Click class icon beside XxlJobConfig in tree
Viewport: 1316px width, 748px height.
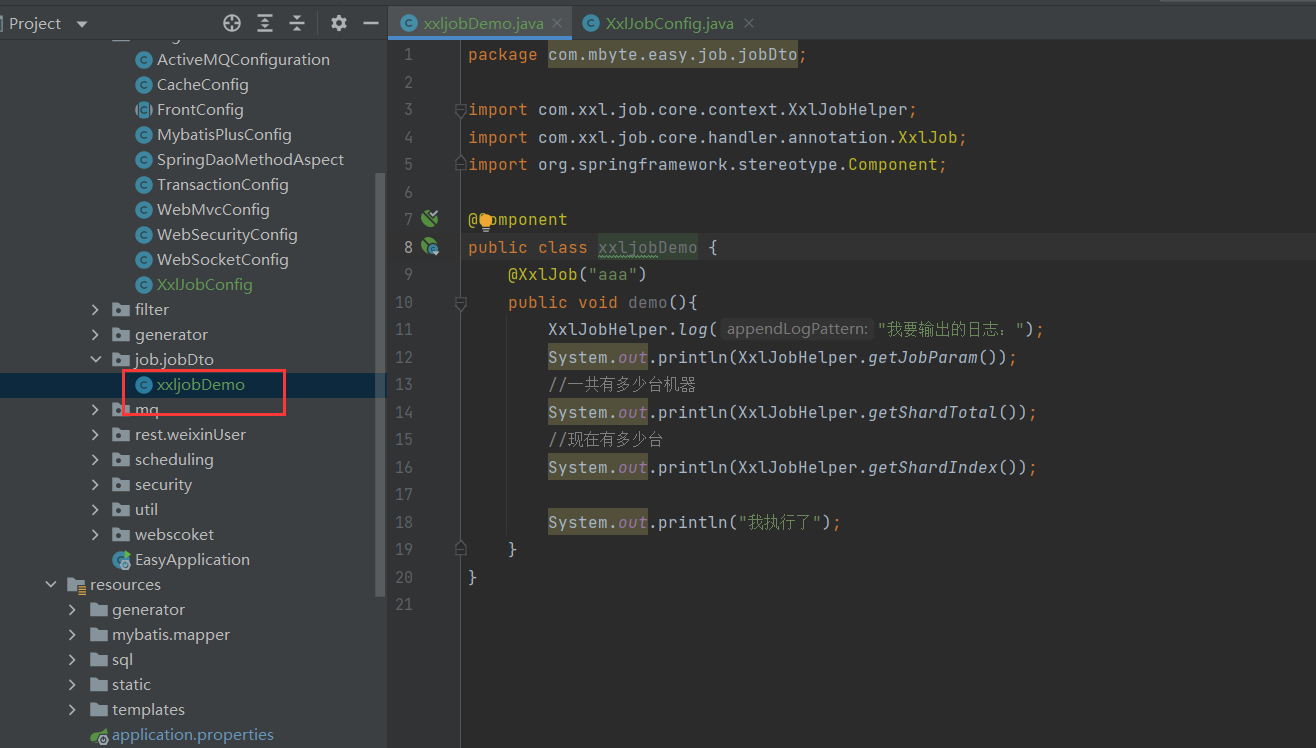point(143,285)
